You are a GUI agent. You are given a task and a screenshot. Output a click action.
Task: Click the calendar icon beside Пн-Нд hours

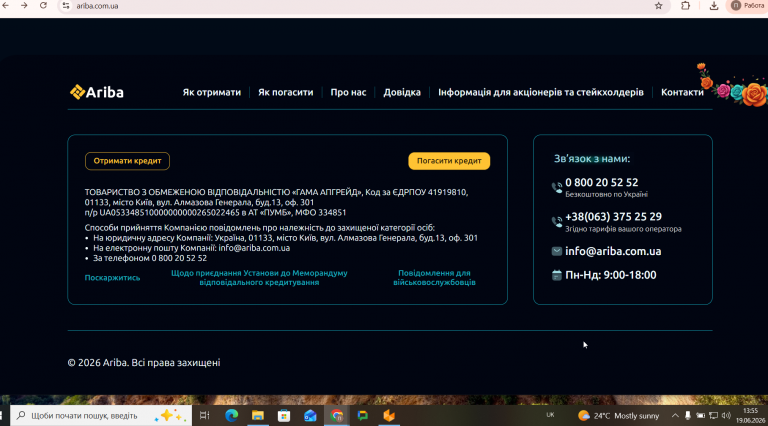556,275
